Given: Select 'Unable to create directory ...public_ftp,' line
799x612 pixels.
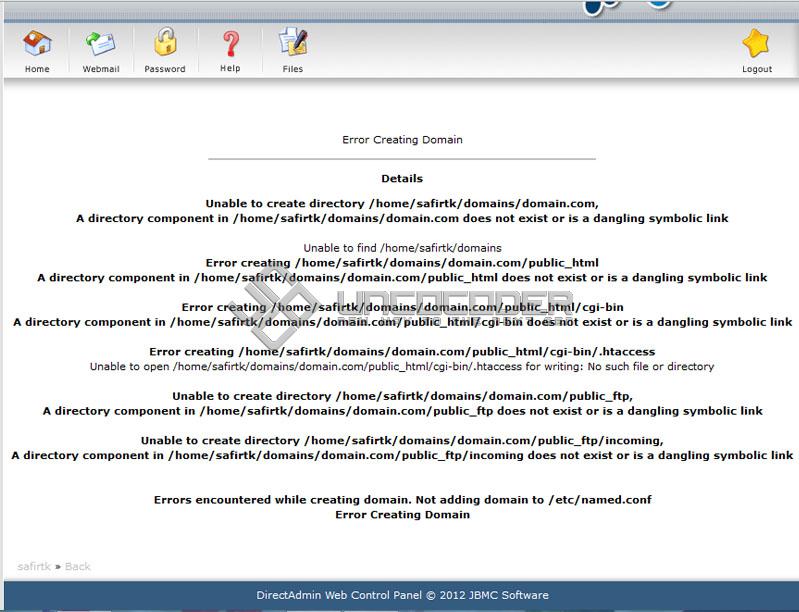Looking at the screenshot, I should point(402,396).
